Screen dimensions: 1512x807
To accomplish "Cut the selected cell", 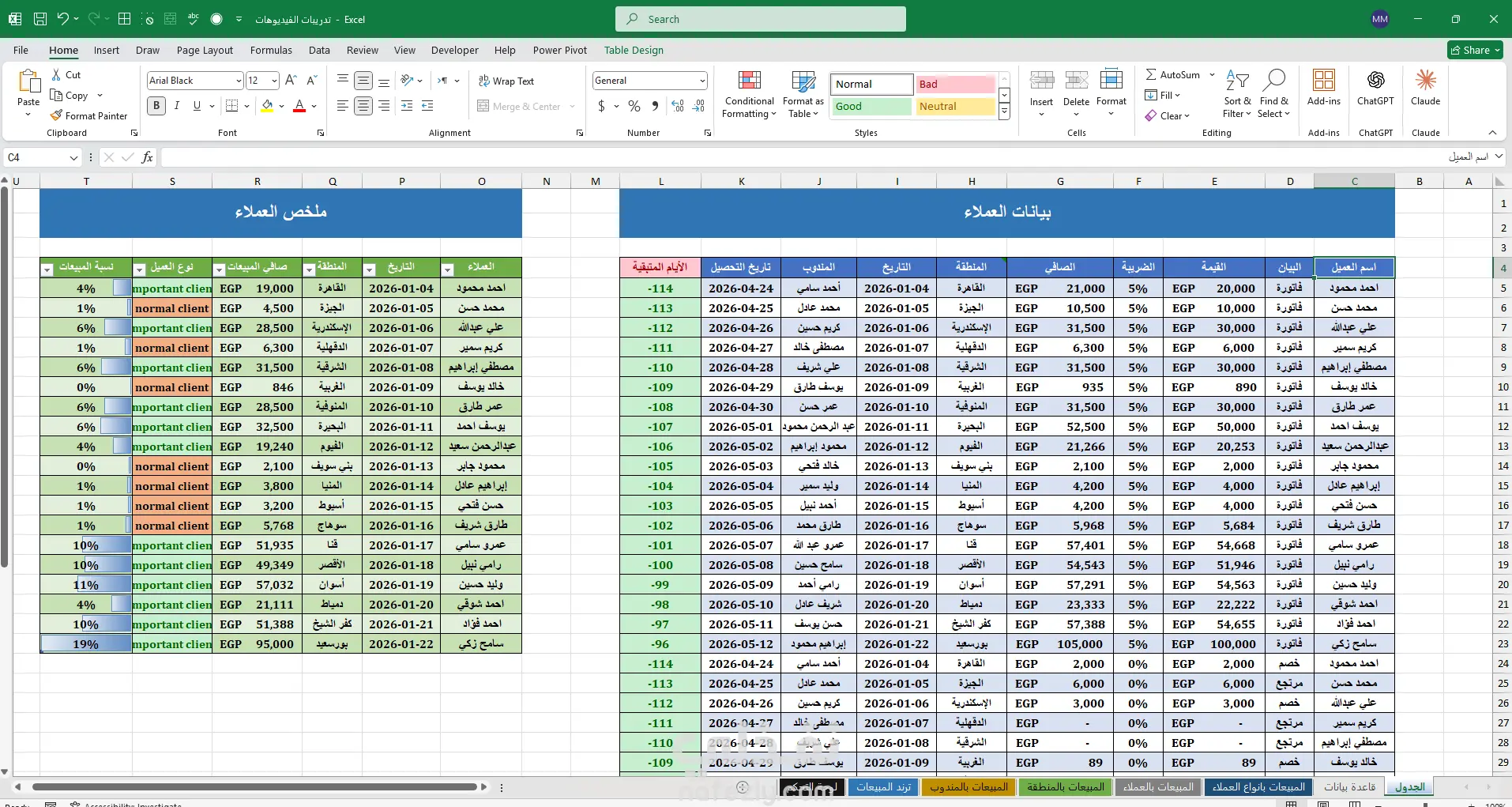I will pos(66,74).
